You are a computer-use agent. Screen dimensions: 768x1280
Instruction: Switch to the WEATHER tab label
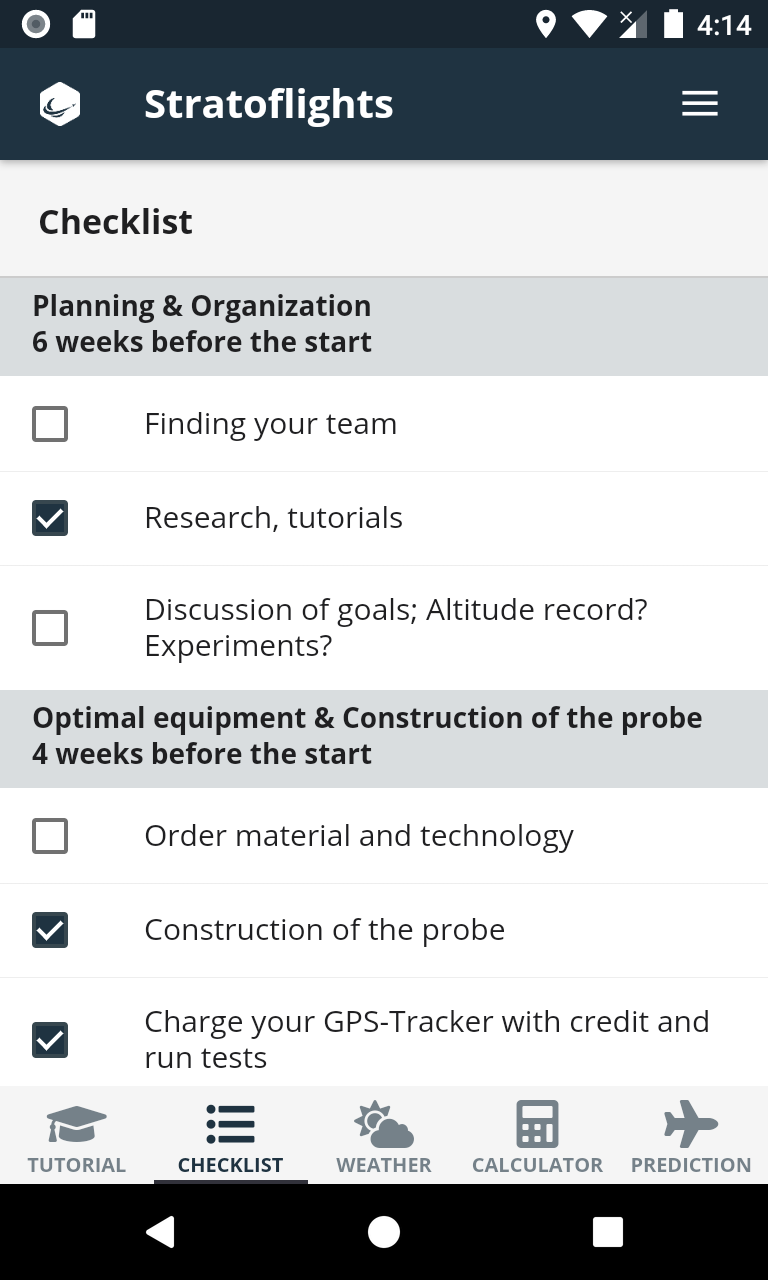tap(384, 1165)
